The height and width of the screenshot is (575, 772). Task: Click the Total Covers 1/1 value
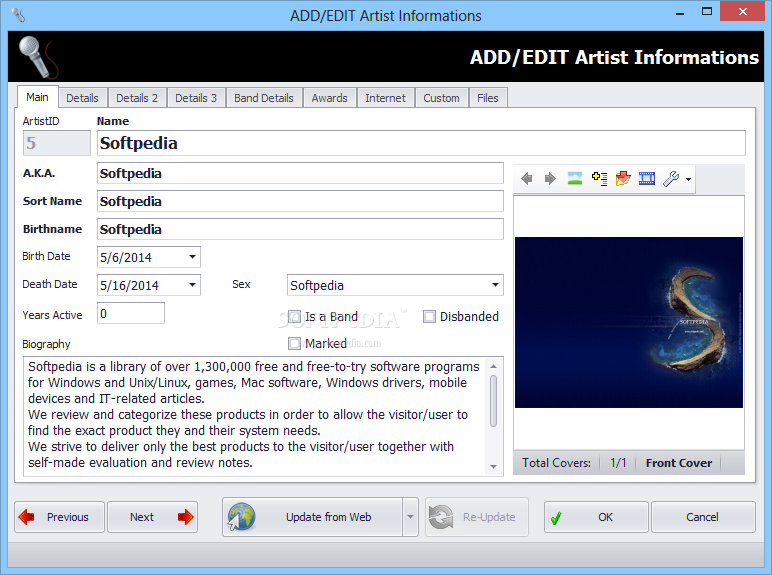point(618,463)
